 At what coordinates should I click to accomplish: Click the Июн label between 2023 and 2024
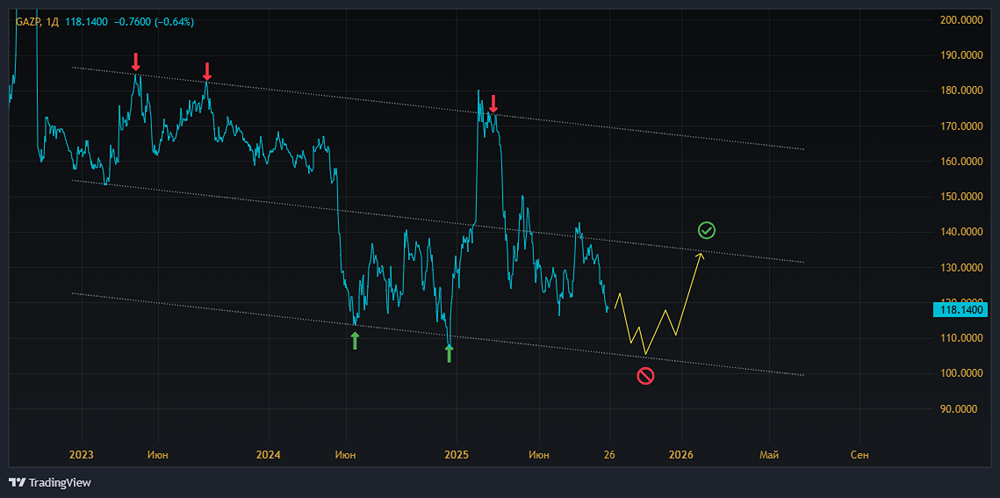click(x=157, y=455)
